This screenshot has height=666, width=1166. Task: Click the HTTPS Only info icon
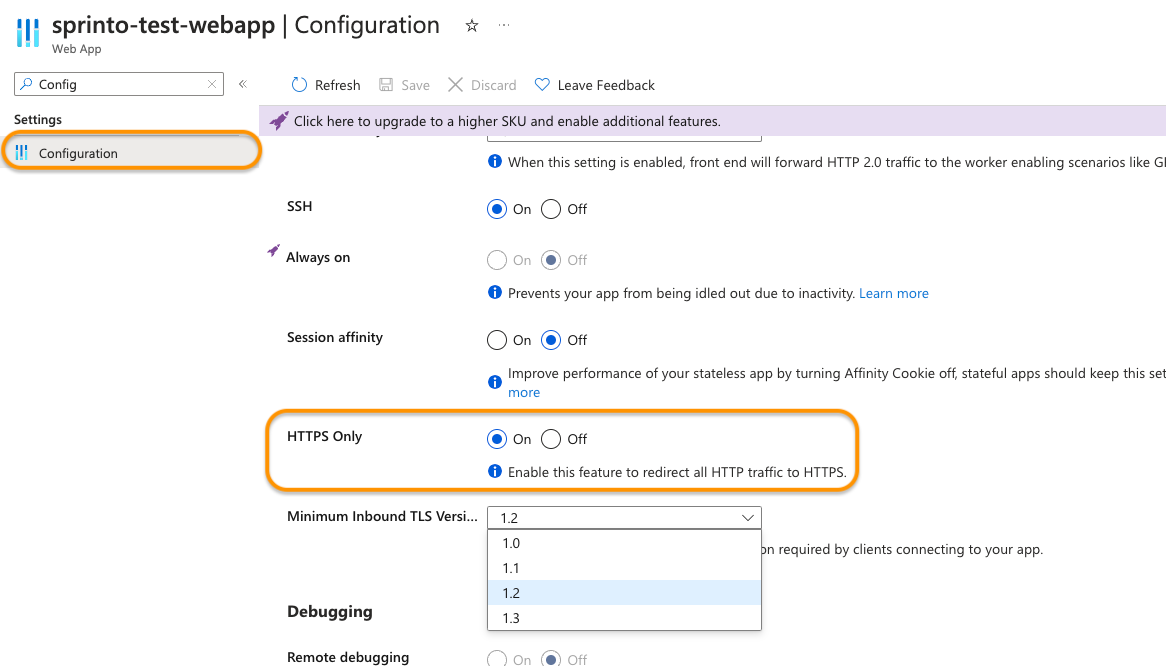[495, 471]
